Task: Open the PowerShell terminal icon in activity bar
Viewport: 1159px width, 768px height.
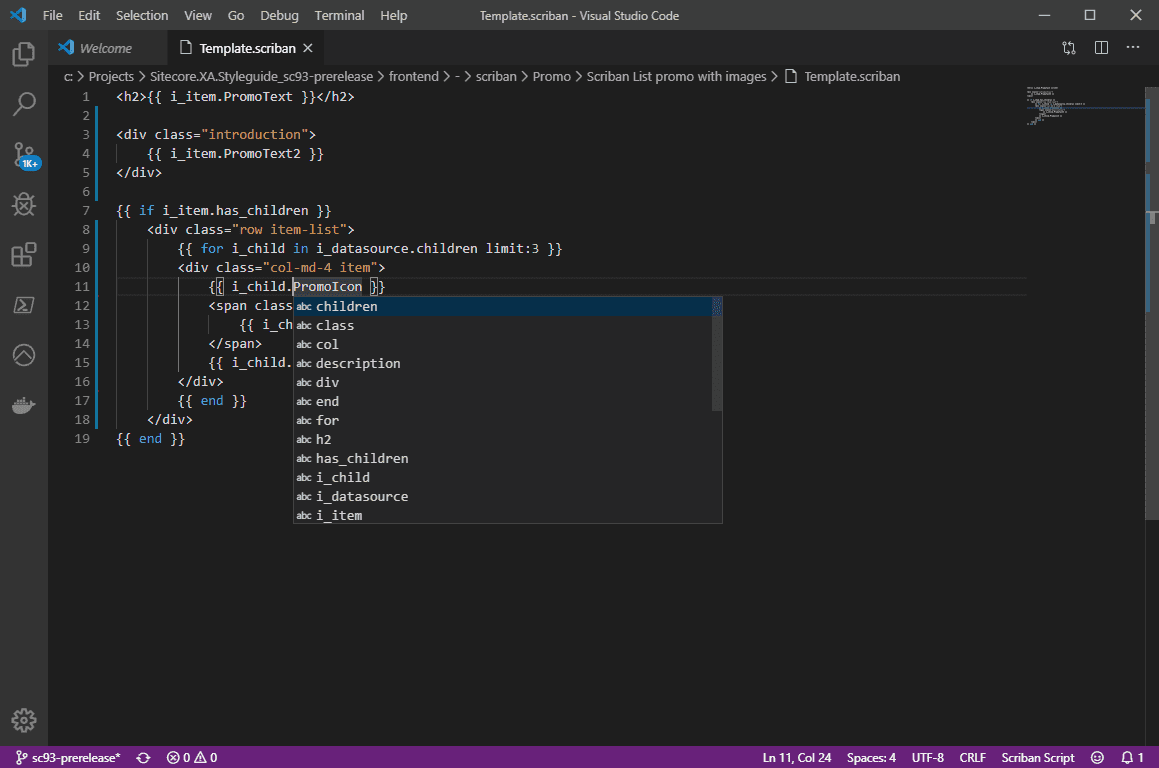Action: 24,305
